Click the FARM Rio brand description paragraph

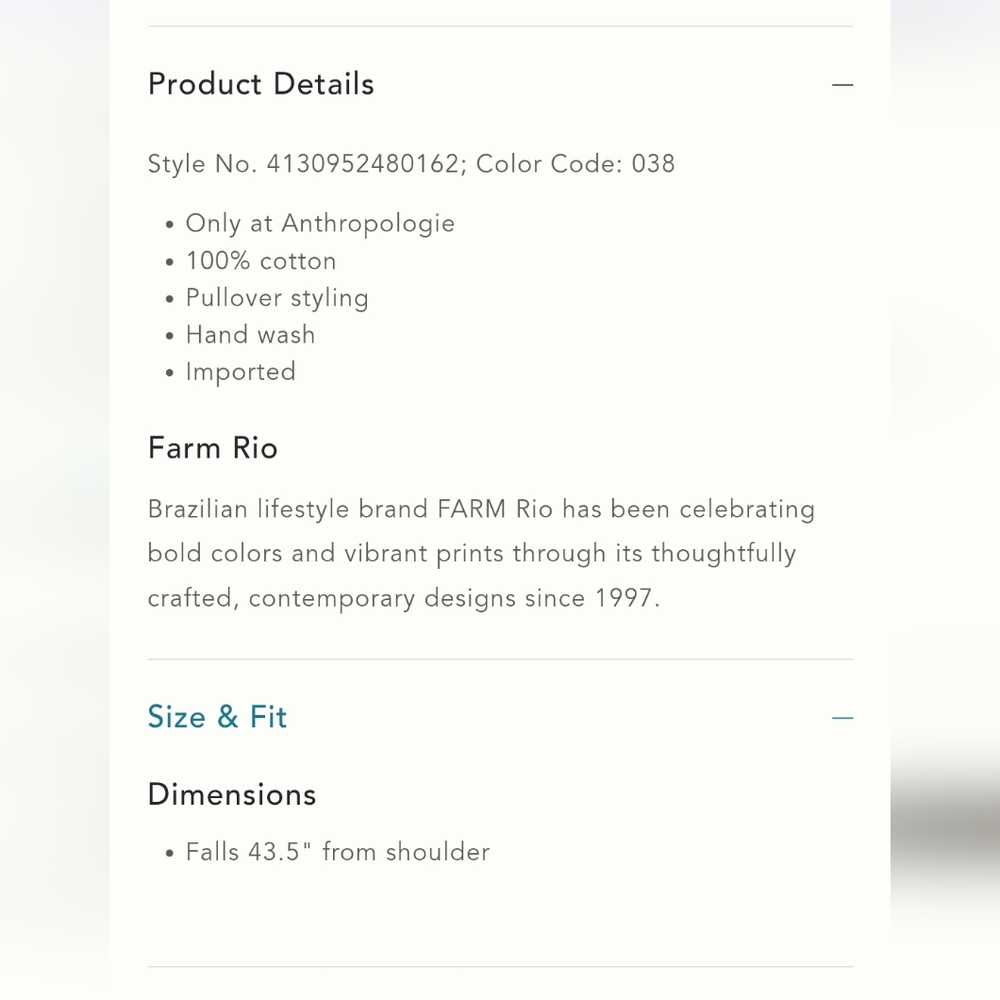[x=482, y=554]
